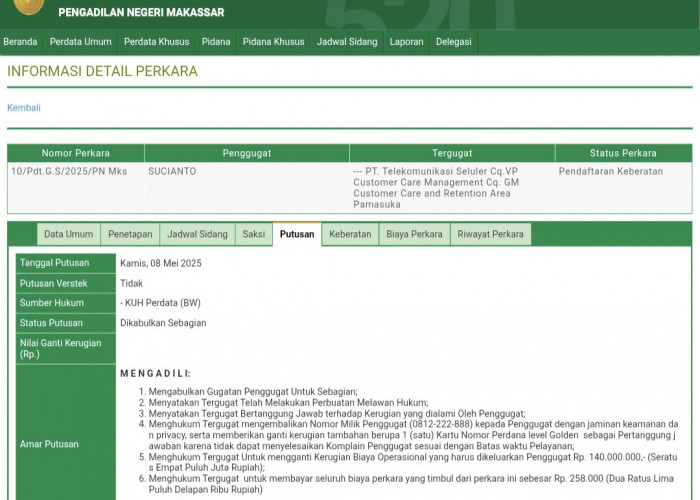
Task: Switch to the Riwayat Perkara tab
Action: pos(491,234)
